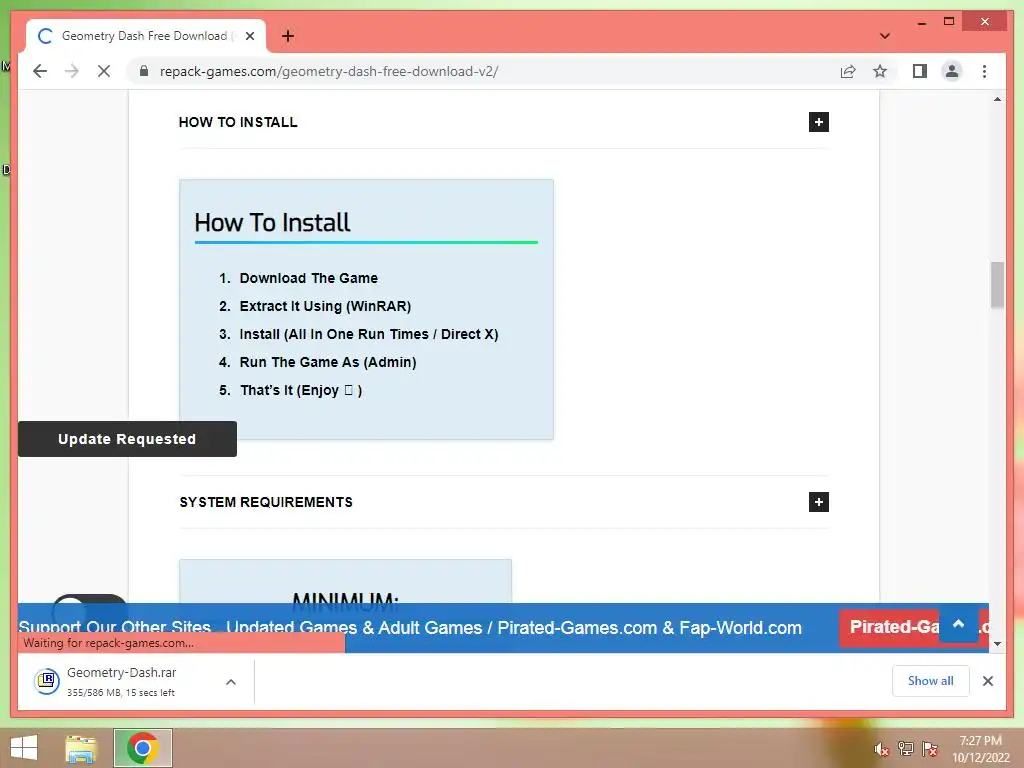Expand the HOW TO INSTALL section
Viewport: 1024px width, 768px height.
point(818,122)
